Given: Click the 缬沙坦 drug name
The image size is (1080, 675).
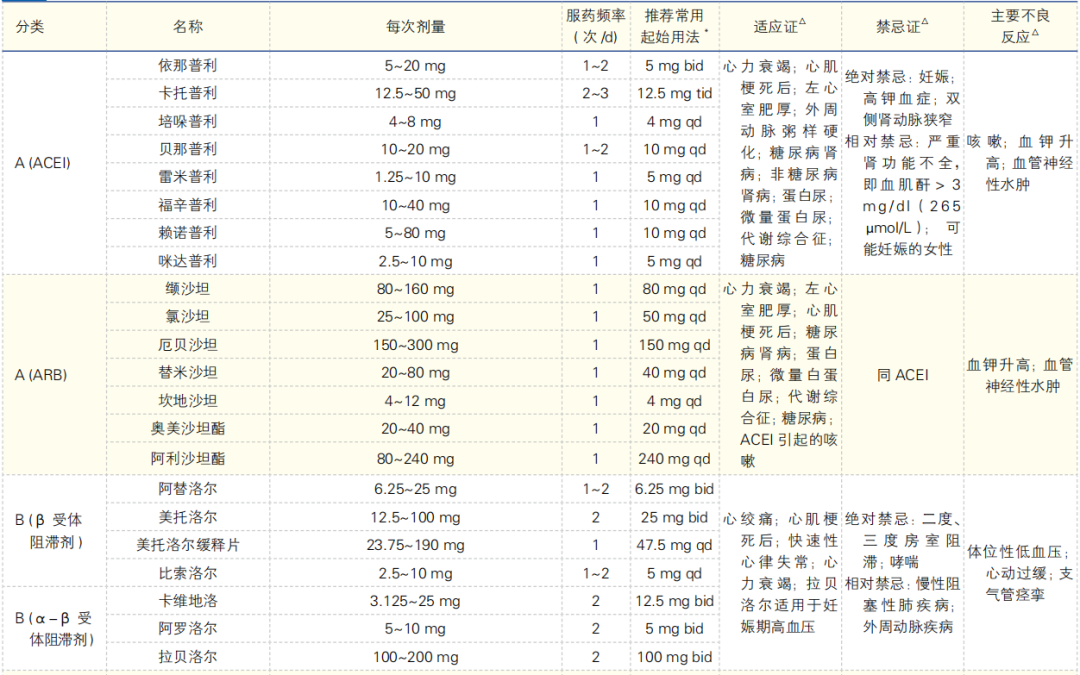Looking at the screenshot, I should tap(187, 289).
